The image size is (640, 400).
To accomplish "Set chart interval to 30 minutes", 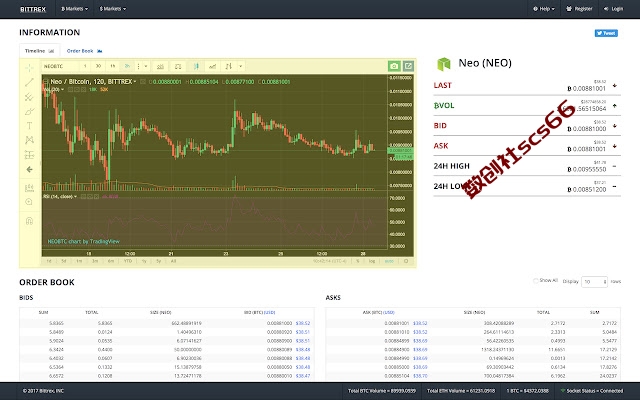I will 98,66.
